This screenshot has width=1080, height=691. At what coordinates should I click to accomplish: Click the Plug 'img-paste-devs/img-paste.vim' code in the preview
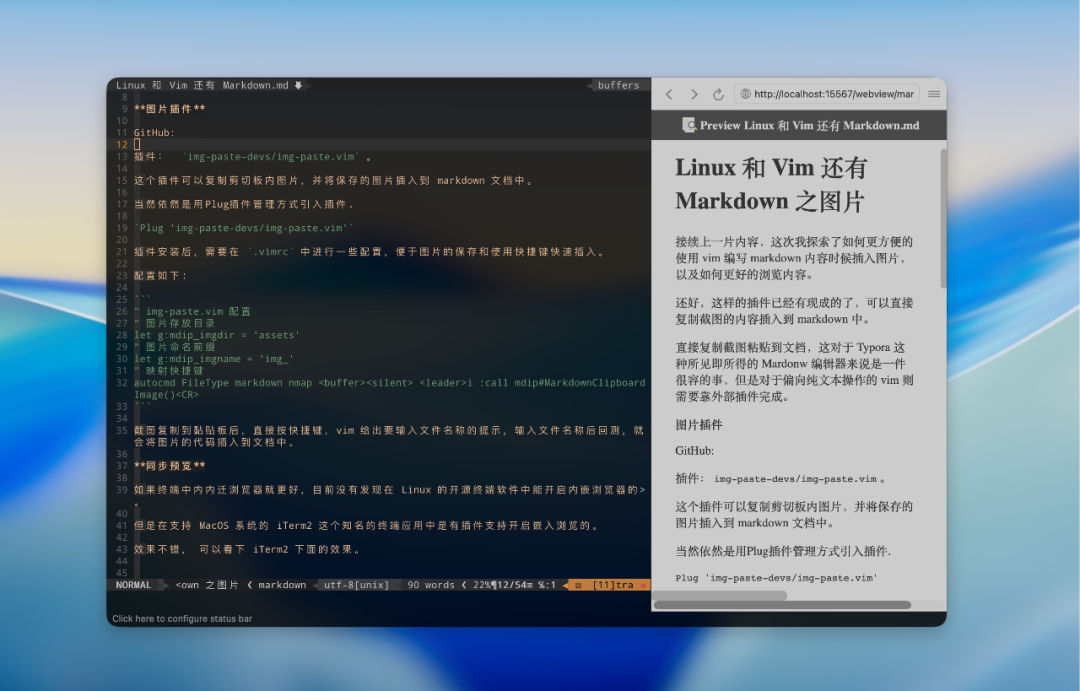click(x=776, y=578)
